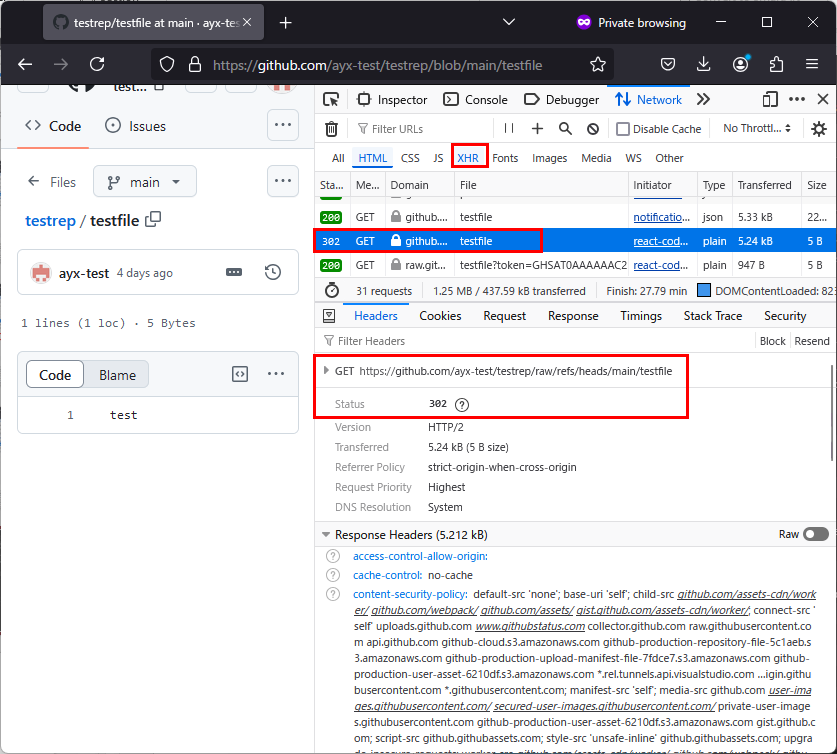This screenshot has width=837, height=754.
Task: Filter requests by All
Action: coord(338,158)
